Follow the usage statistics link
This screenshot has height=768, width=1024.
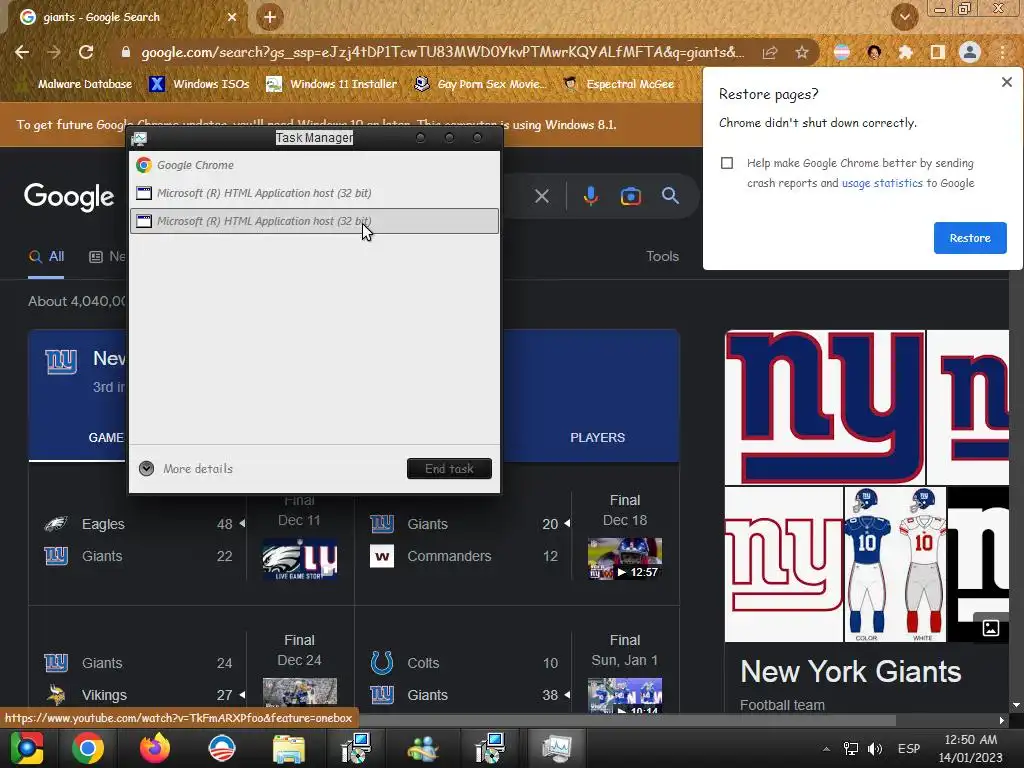pos(882,184)
